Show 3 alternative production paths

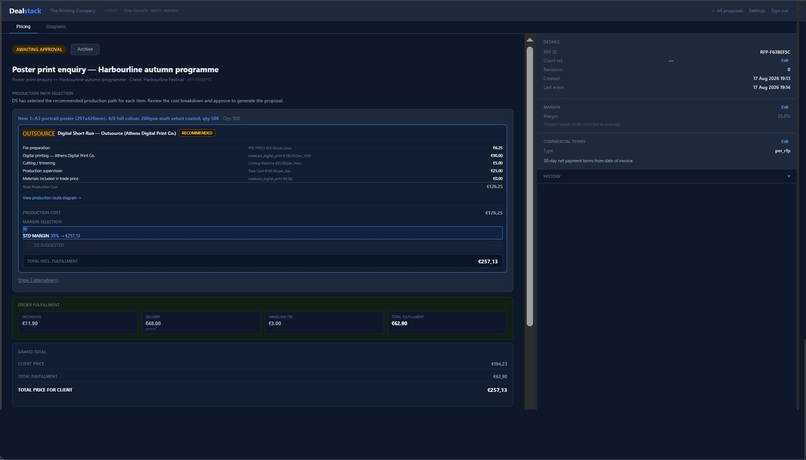[38, 280]
